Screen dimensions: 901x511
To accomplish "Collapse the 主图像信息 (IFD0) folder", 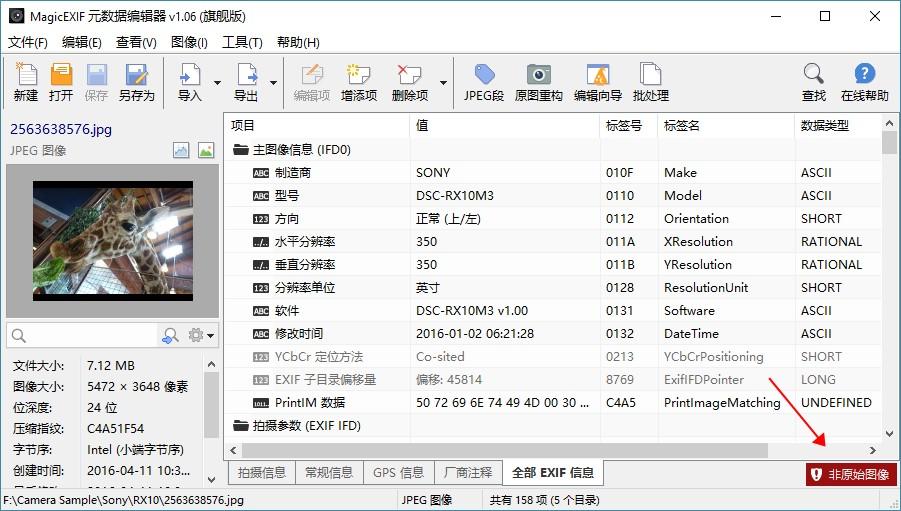I will tap(240, 150).
